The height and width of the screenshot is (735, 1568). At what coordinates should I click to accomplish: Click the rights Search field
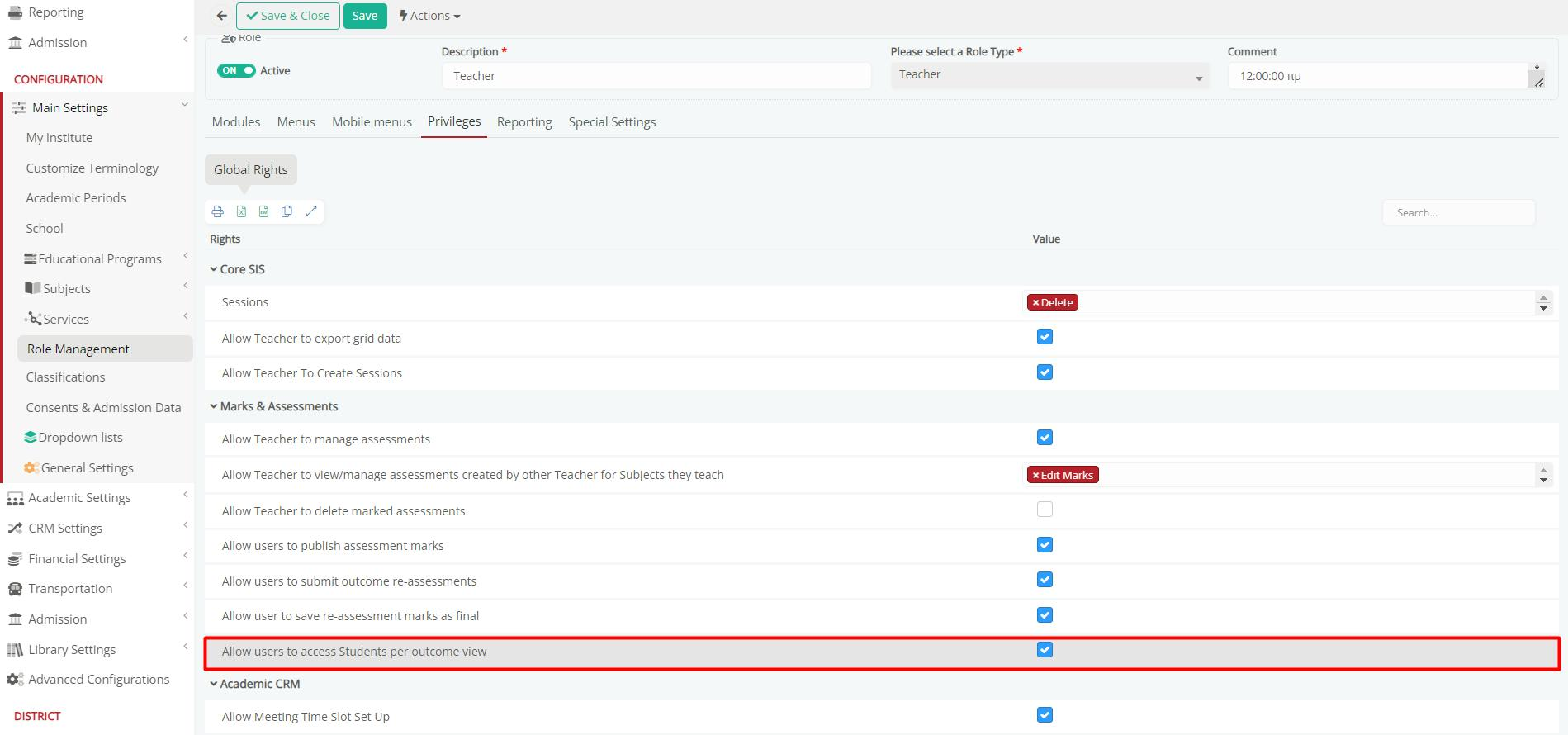(1459, 213)
